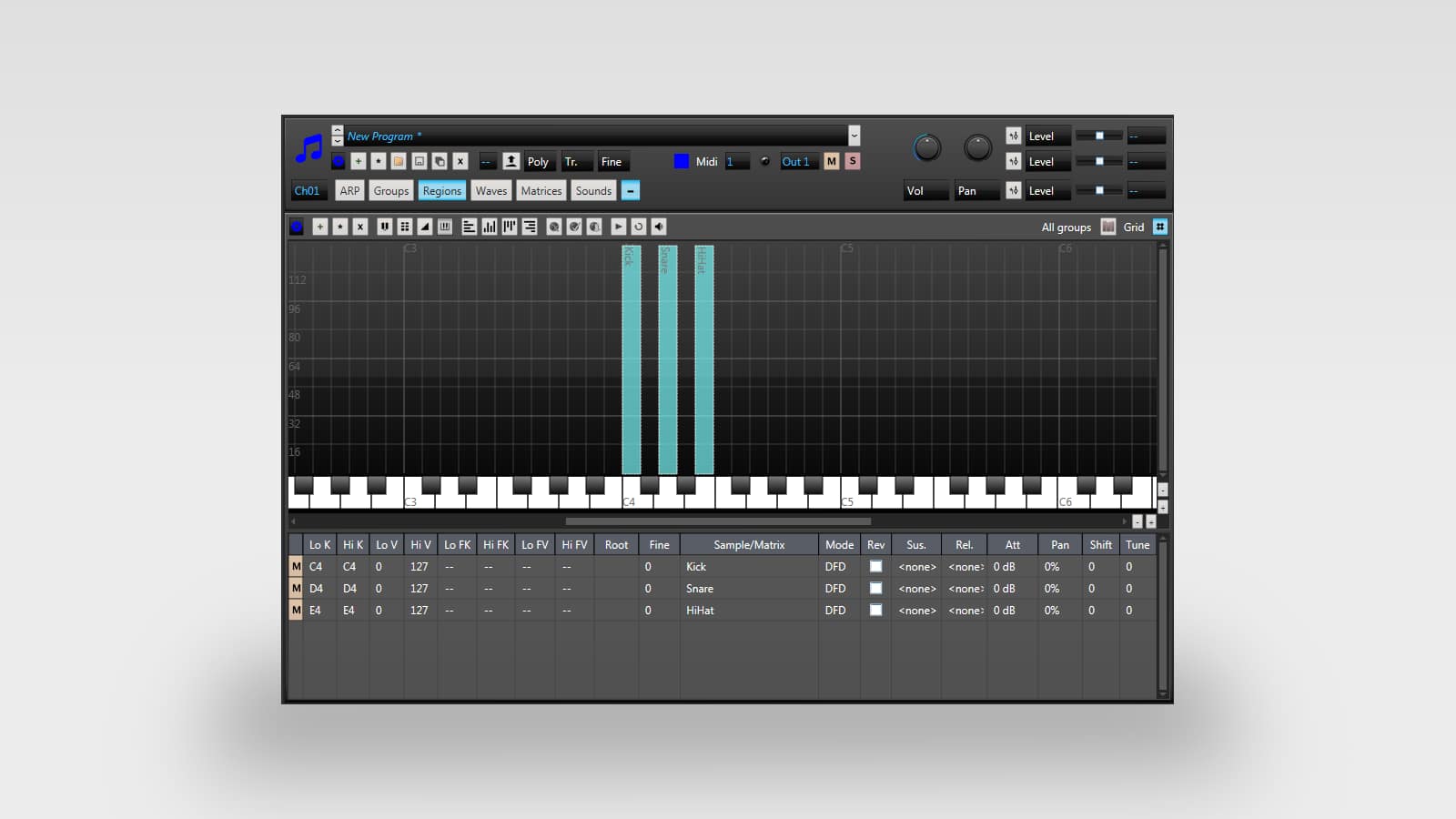Toggle Rev checkbox for Snare region
Viewport: 1456px width, 819px height.
875,588
